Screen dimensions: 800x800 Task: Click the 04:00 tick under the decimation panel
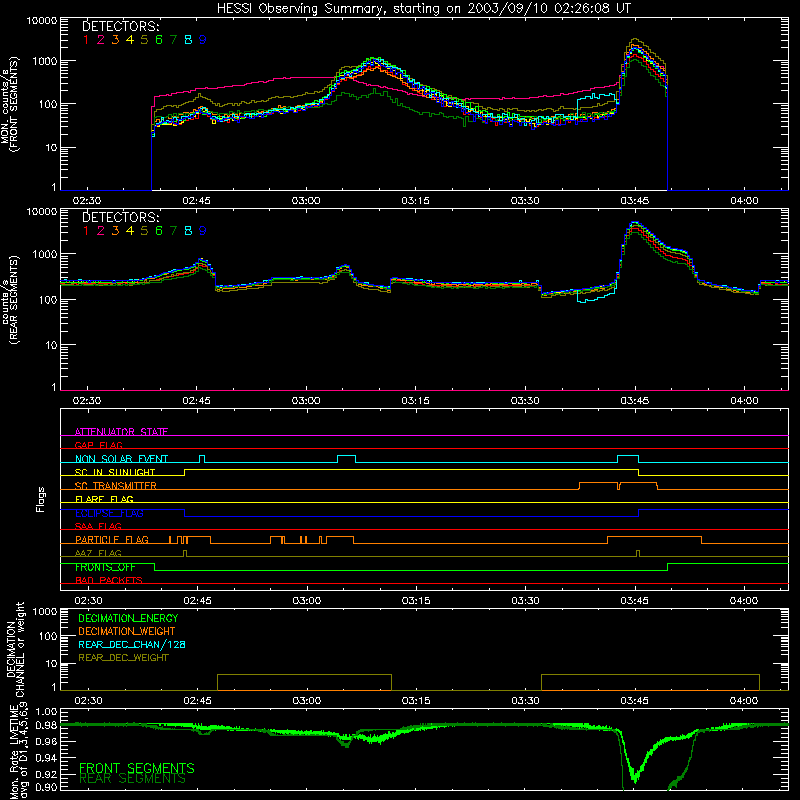coord(744,701)
